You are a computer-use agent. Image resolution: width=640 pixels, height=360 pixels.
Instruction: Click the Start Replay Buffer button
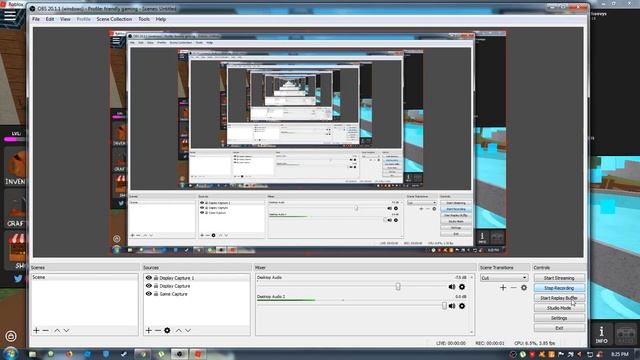(559, 298)
